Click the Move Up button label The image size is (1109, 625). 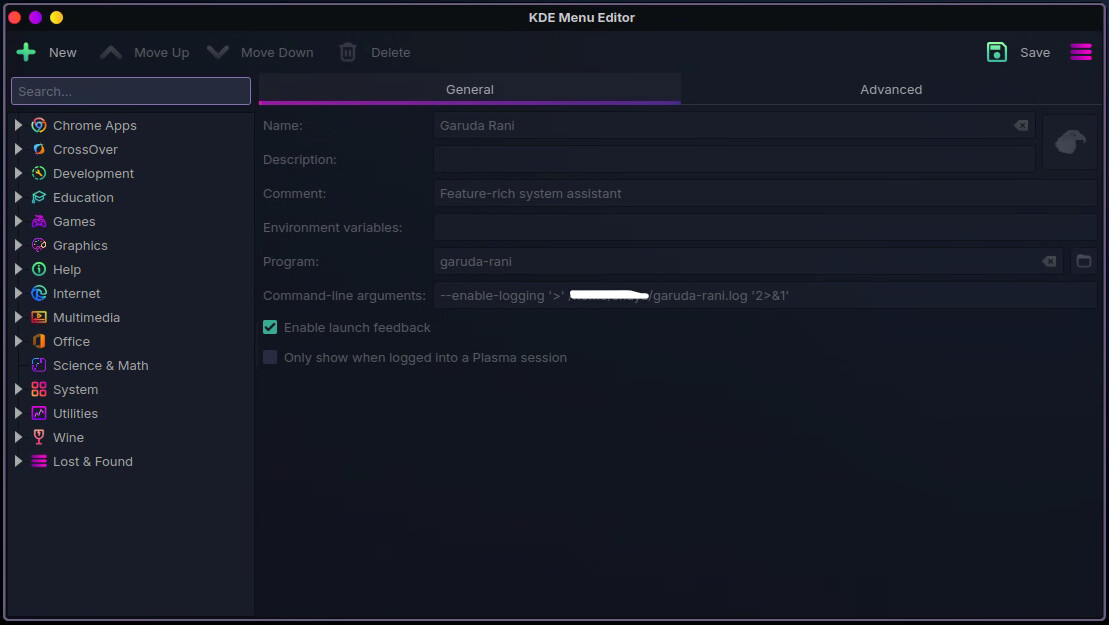(162, 53)
